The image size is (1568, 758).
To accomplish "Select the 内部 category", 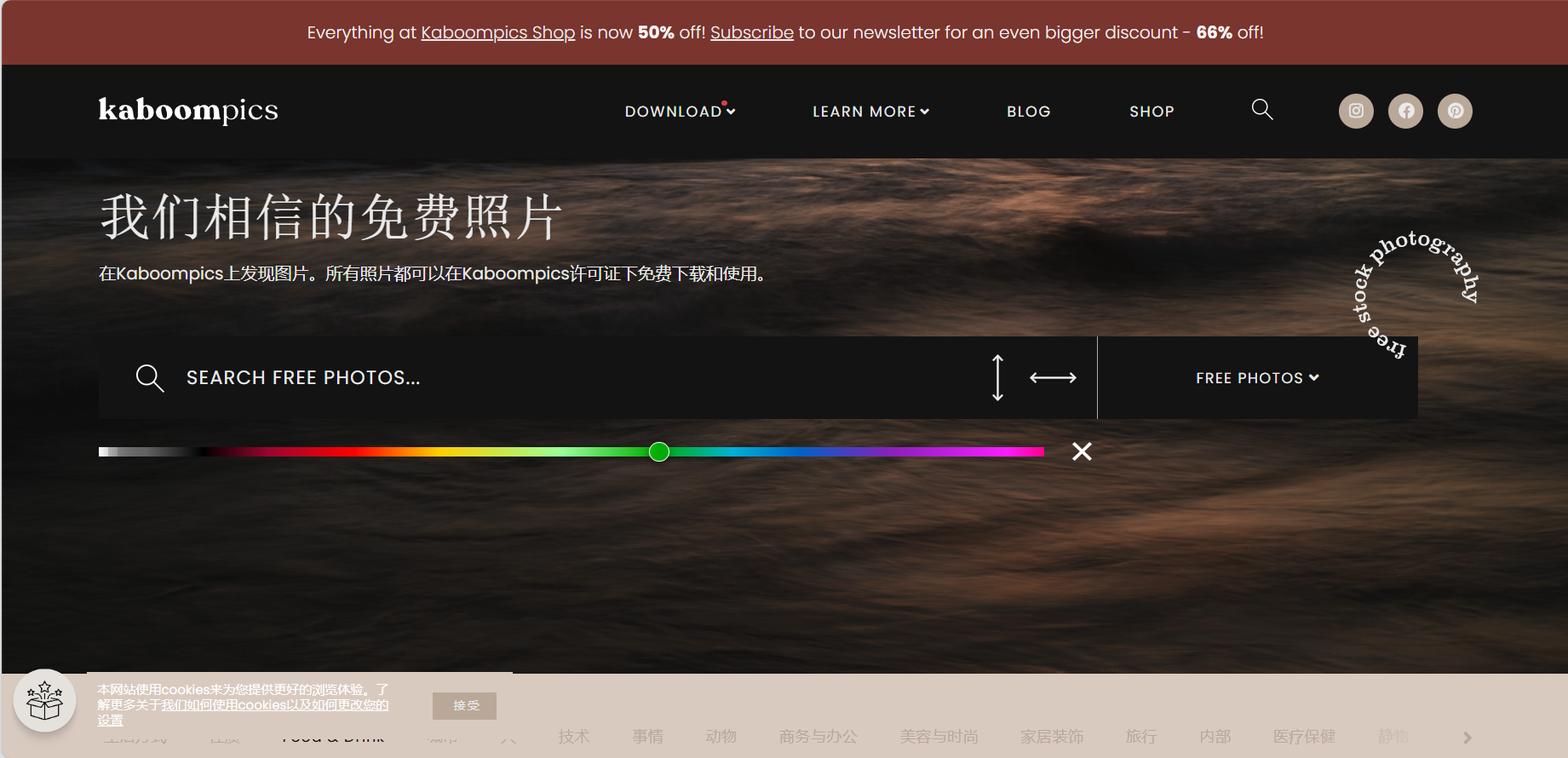I will (1215, 736).
